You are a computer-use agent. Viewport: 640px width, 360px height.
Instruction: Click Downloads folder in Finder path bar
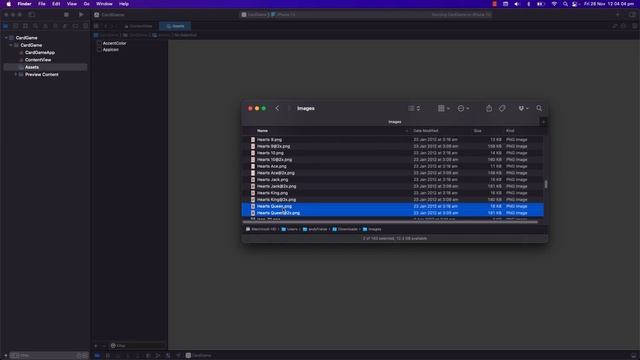click(x=345, y=229)
